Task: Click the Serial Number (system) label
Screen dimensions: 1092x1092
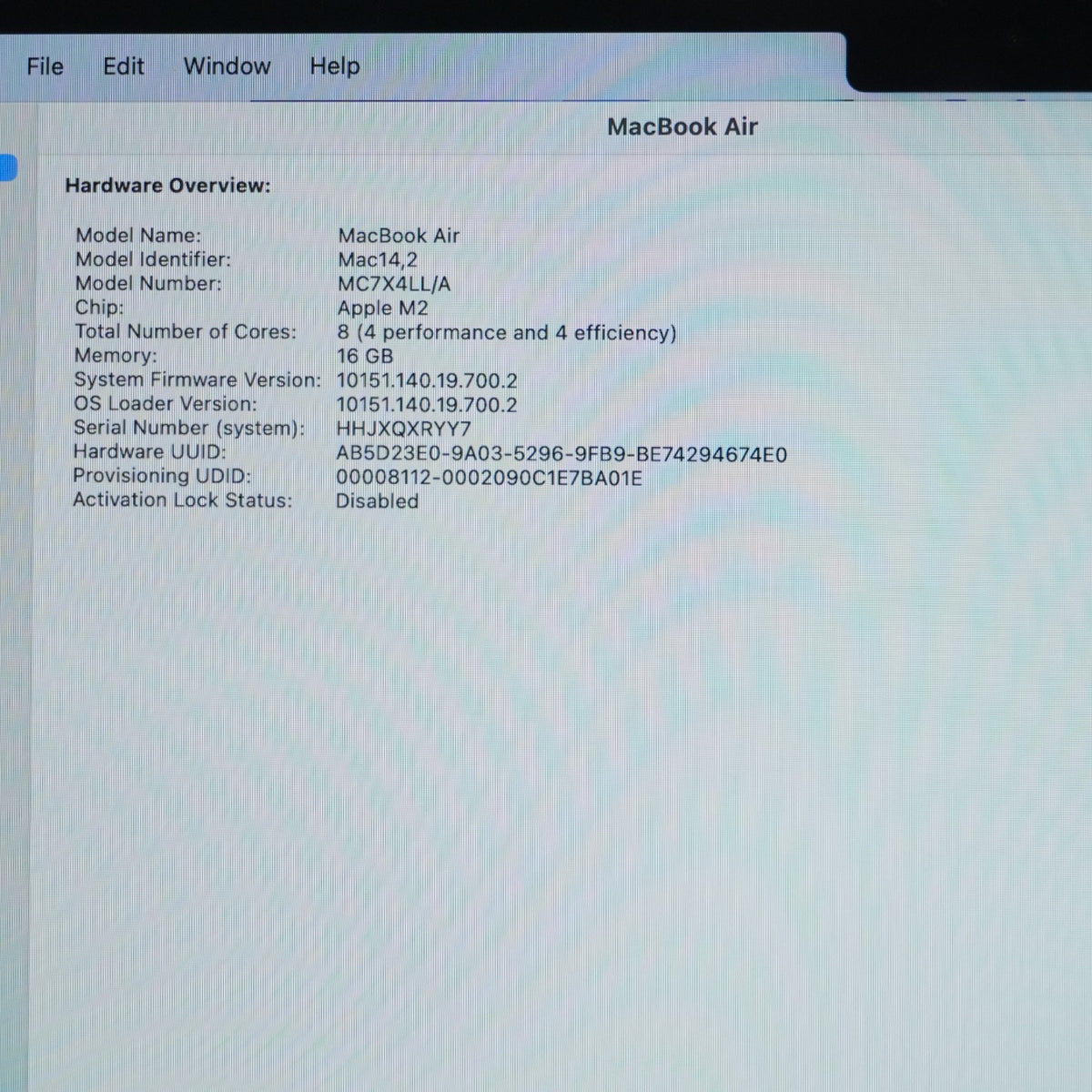Action: point(189,428)
